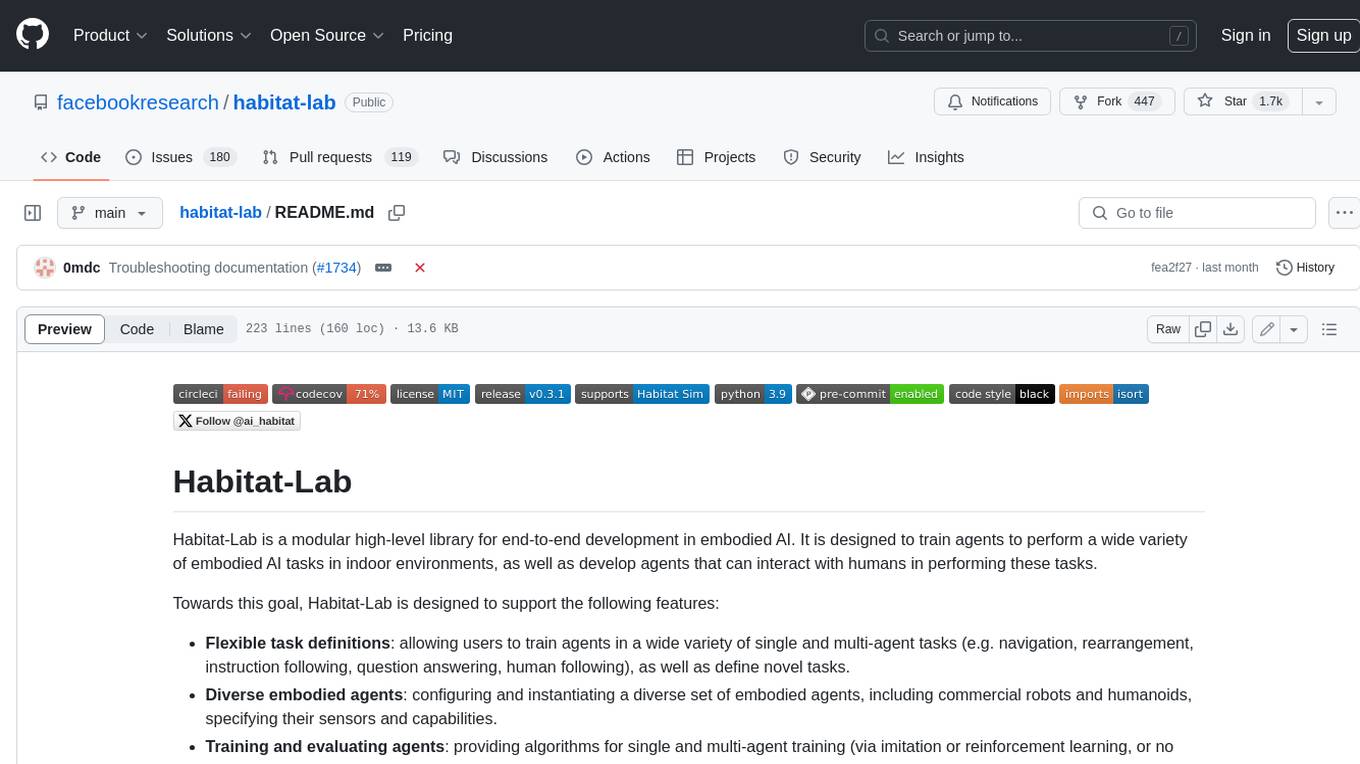1360x764 pixels.
Task: Download the raw file
Action: click(1231, 329)
